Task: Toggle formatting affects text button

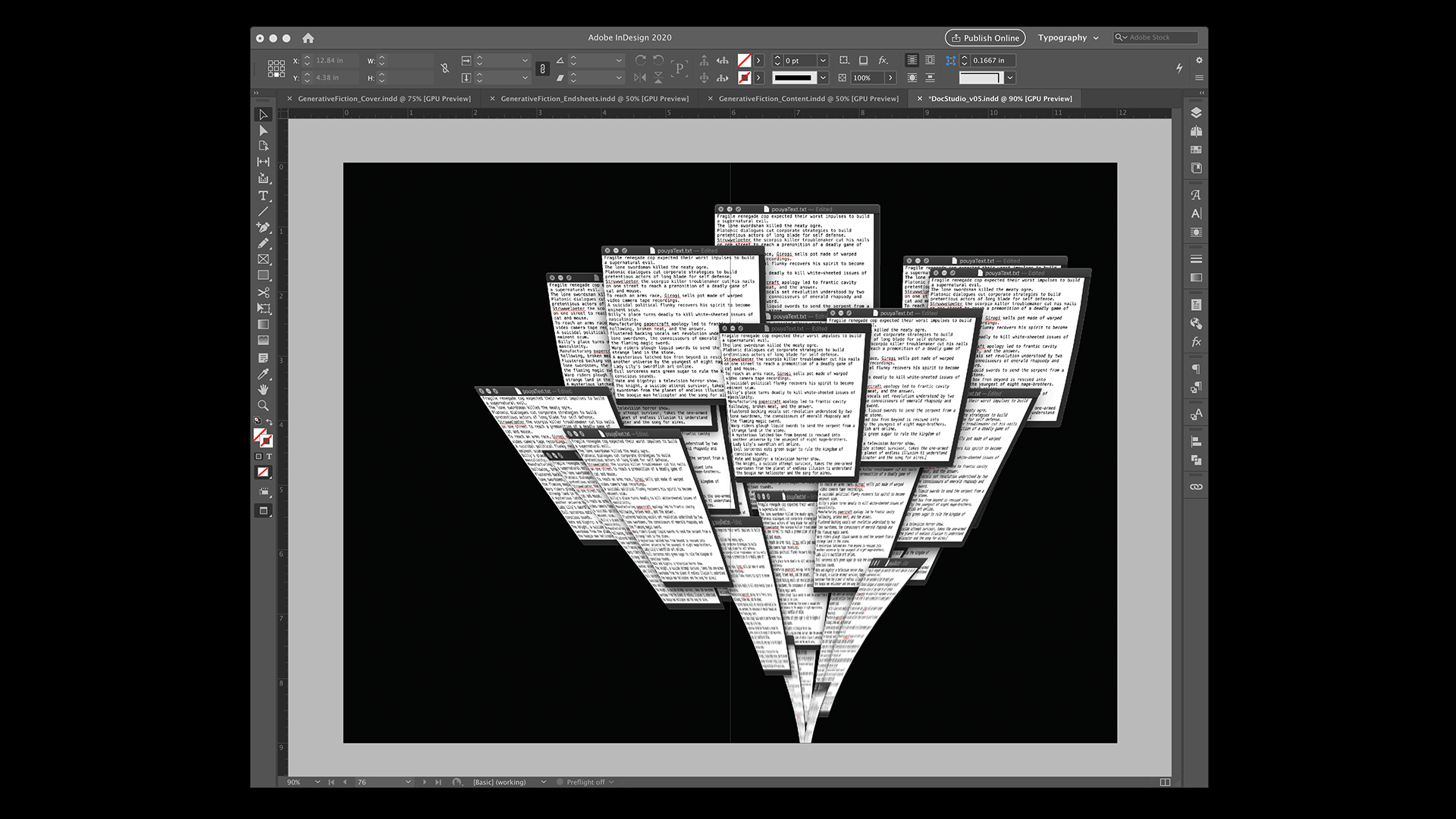Action: point(269,457)
